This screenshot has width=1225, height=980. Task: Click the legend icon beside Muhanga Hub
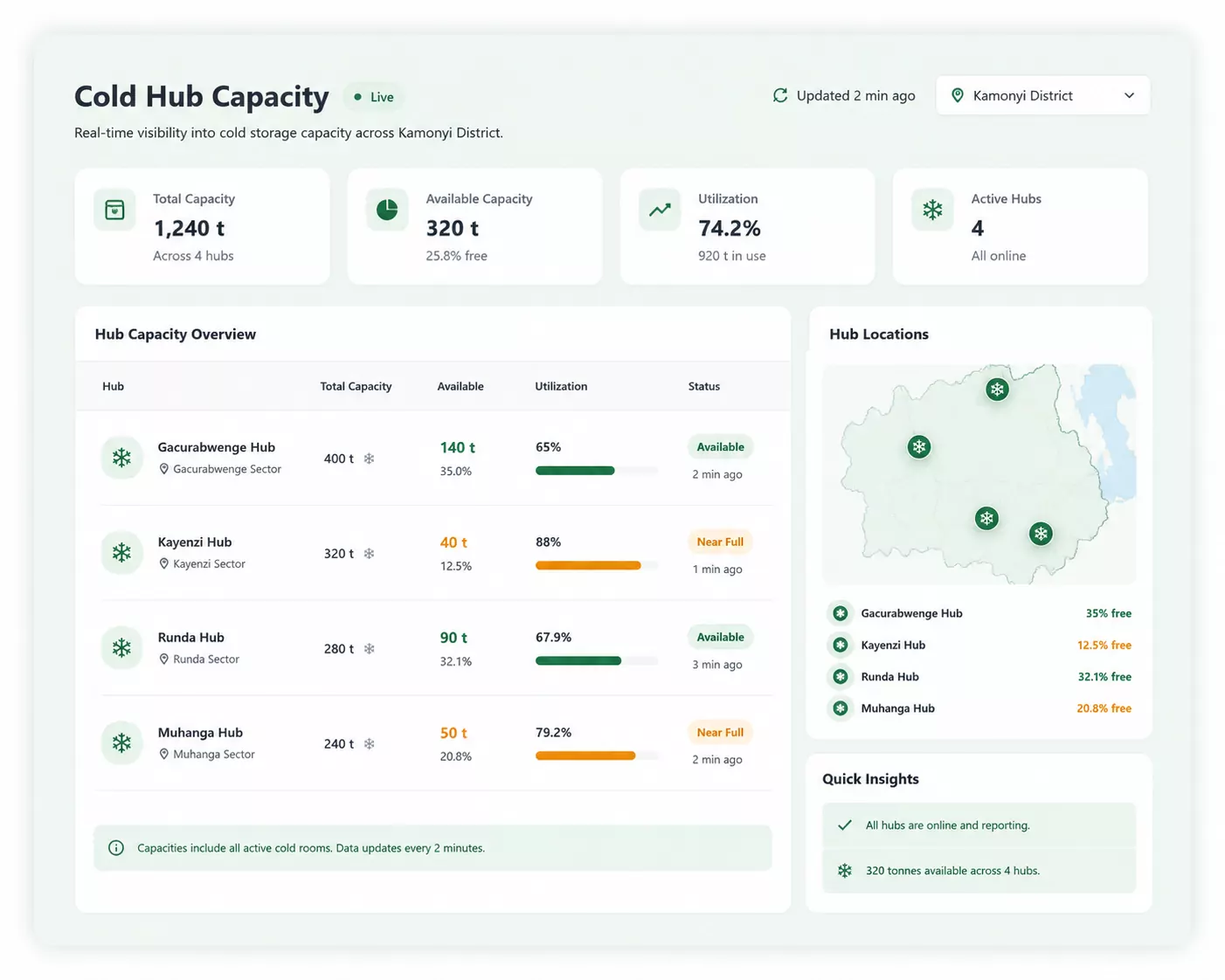coord(841,708)
